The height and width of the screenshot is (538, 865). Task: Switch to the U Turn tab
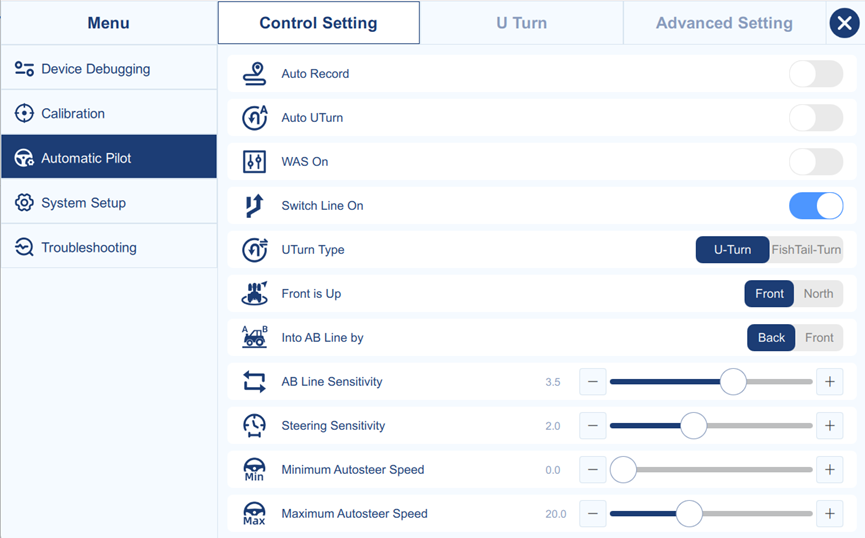coord(521,23)
